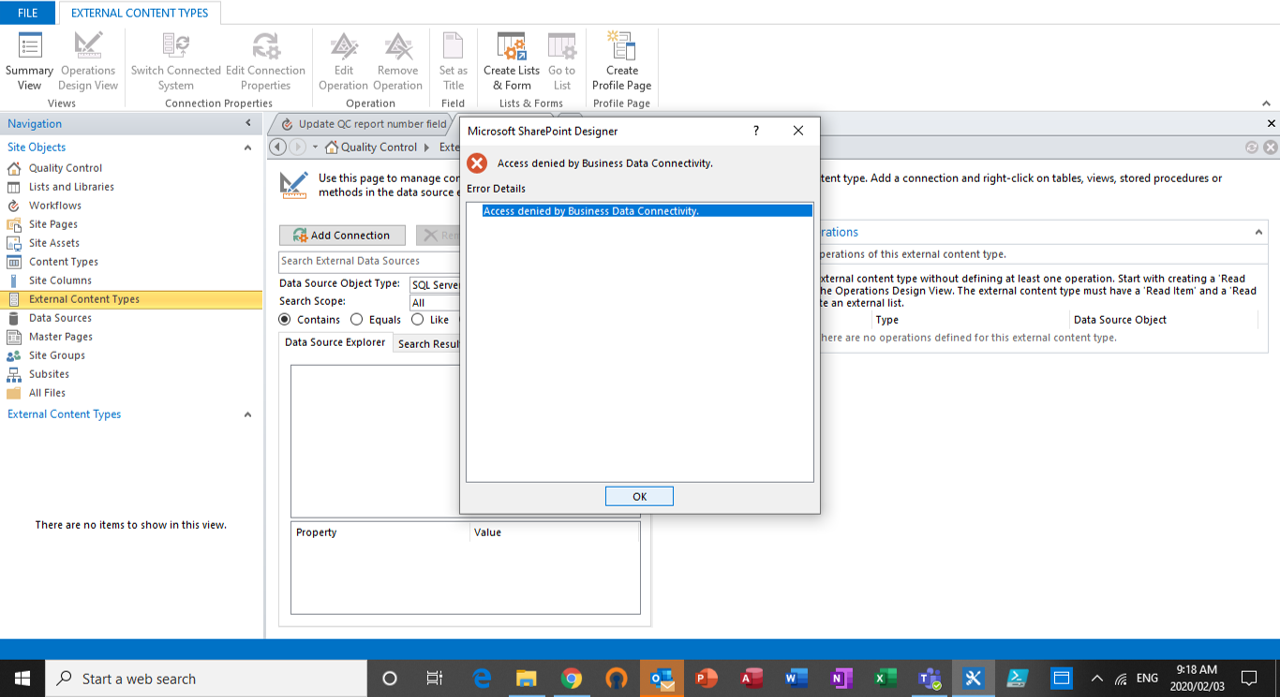Open breadcrumb history dropdown arrow
Image resolution: width=1280 pixels, height=697 pixels.
pyautogui.click(x=316, y=147)
